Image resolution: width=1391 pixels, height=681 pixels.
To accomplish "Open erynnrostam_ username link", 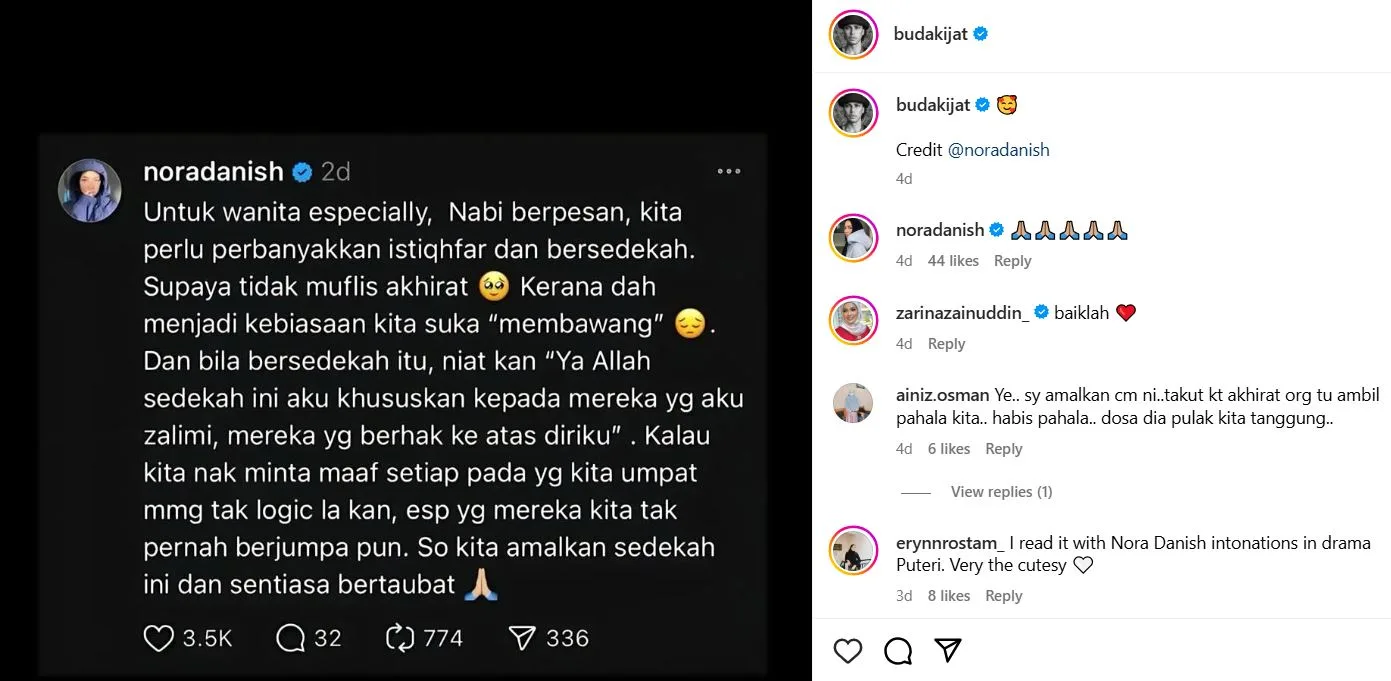I will [949, 543].
